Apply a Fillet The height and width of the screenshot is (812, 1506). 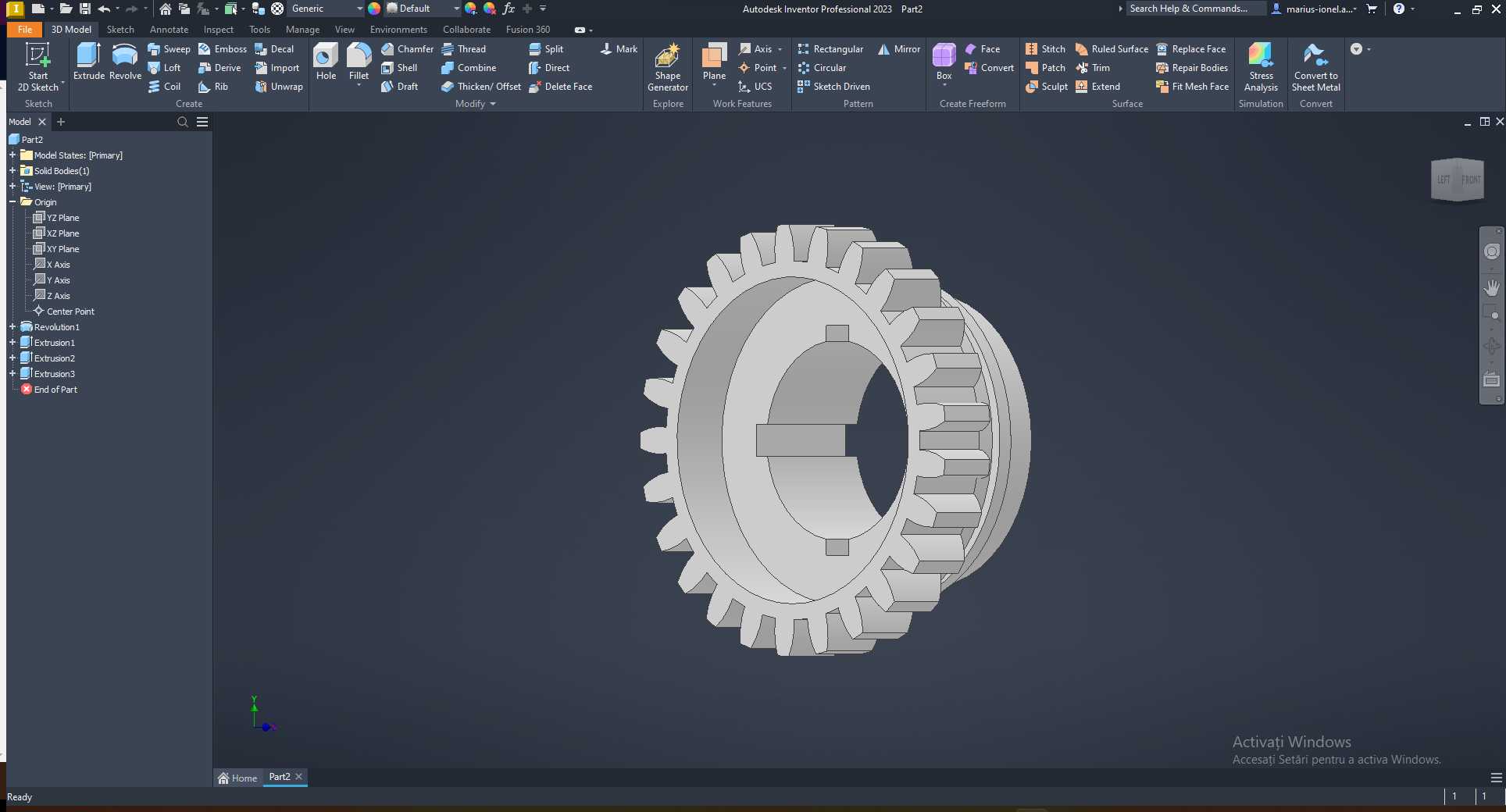(x=359, y=62)
